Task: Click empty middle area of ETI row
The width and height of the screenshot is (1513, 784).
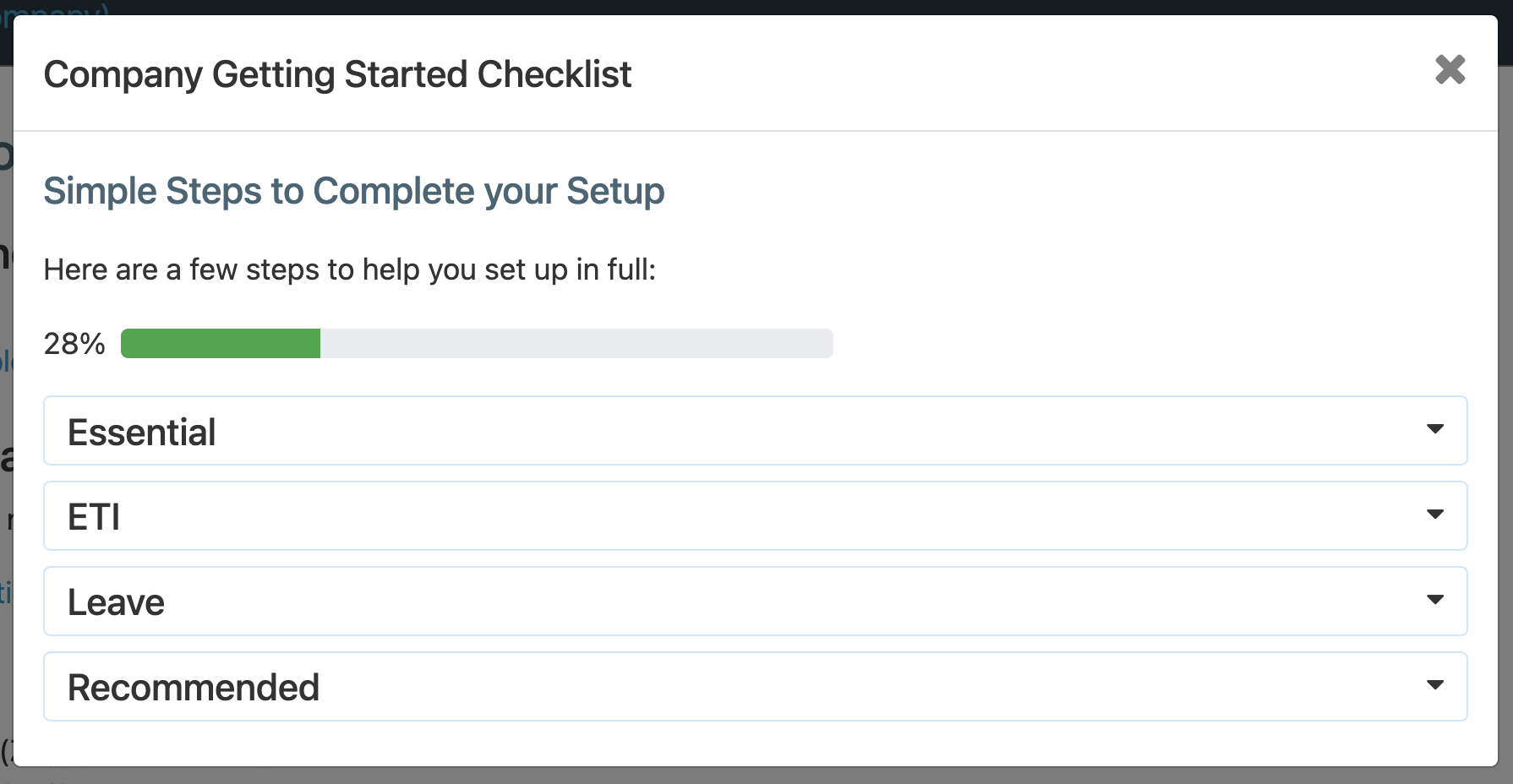Action: (x=761, y=516)
